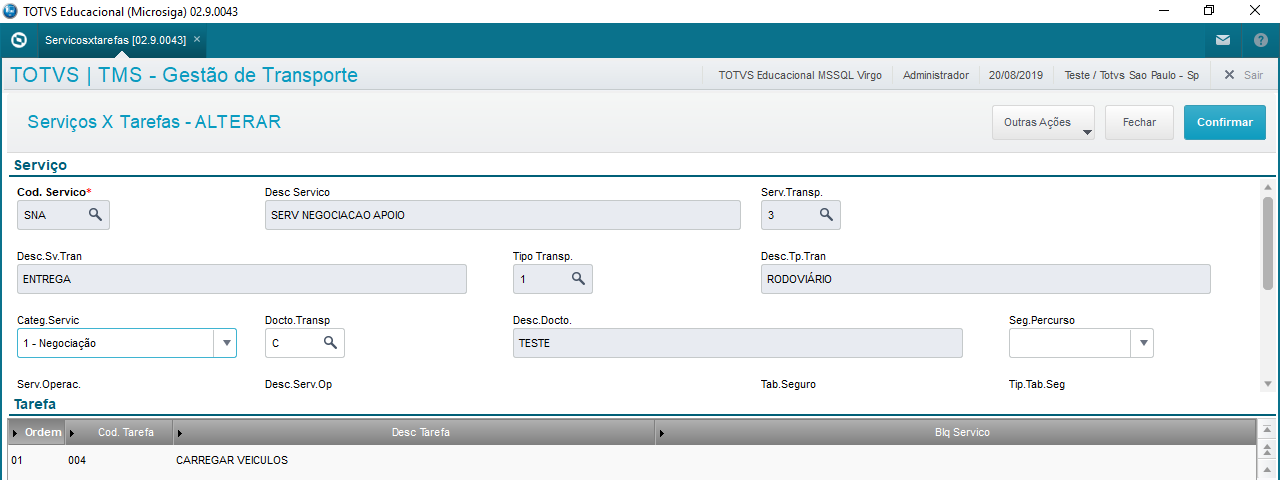Switch to the Servicosxtarefas [02.9.0043] tab

(x=115, y=40)
